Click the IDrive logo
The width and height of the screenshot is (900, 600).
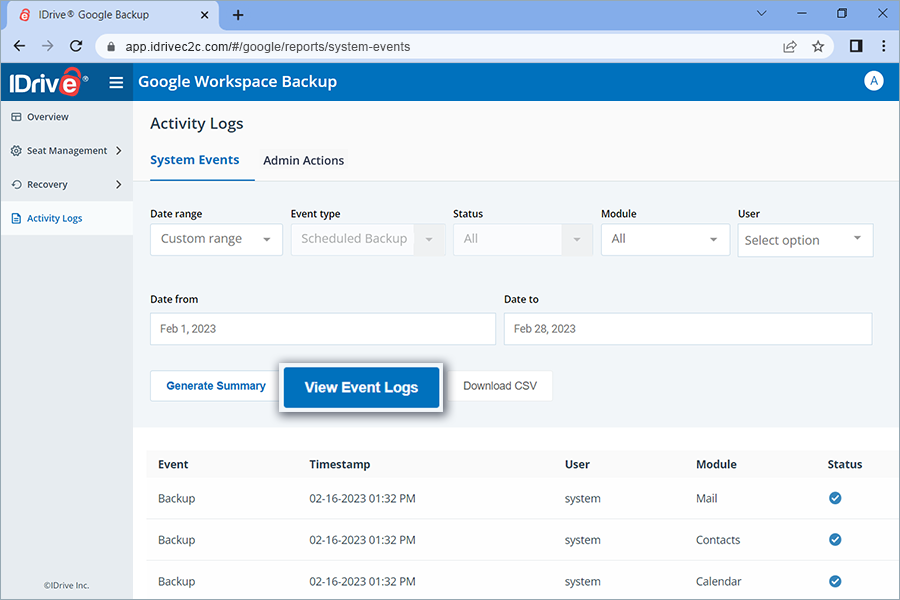pos(48,82)
